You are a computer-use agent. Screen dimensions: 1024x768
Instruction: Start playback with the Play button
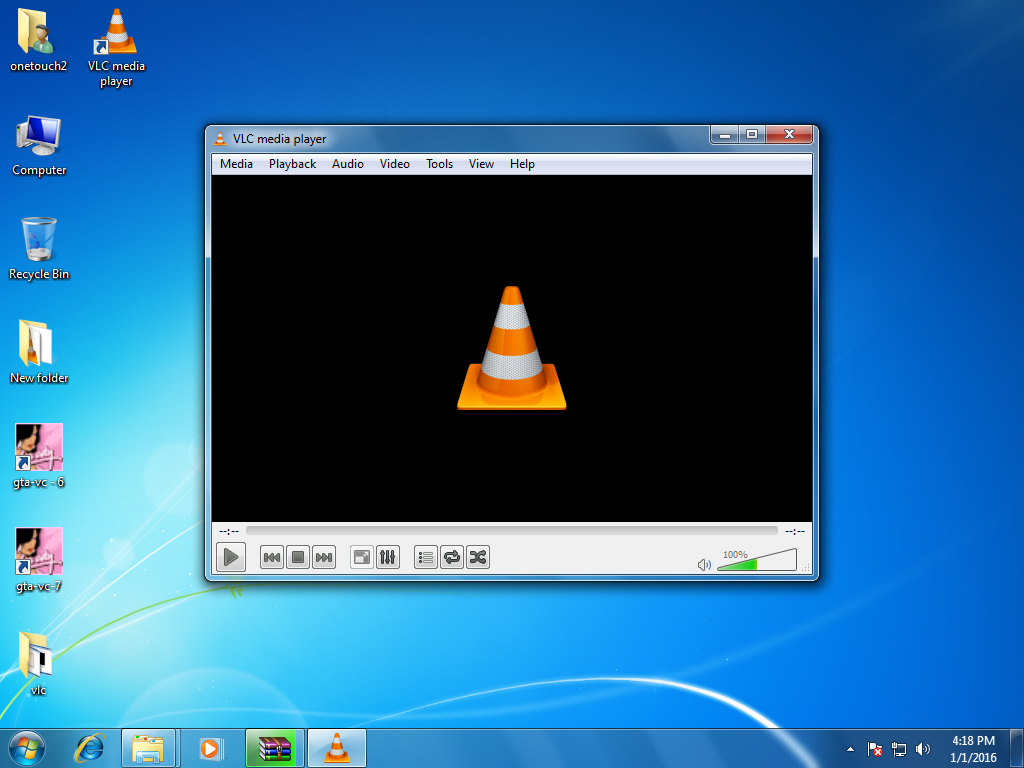point(231,557)
